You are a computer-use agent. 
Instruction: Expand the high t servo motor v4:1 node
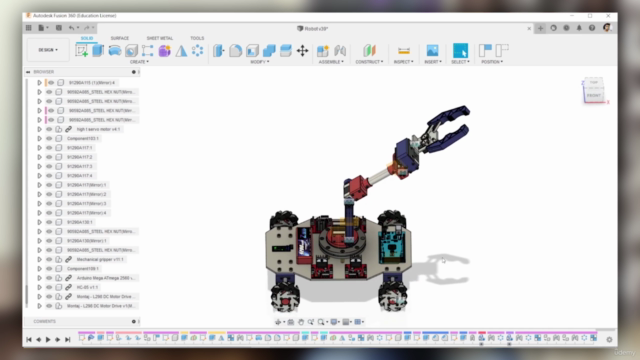coord(40,129)
